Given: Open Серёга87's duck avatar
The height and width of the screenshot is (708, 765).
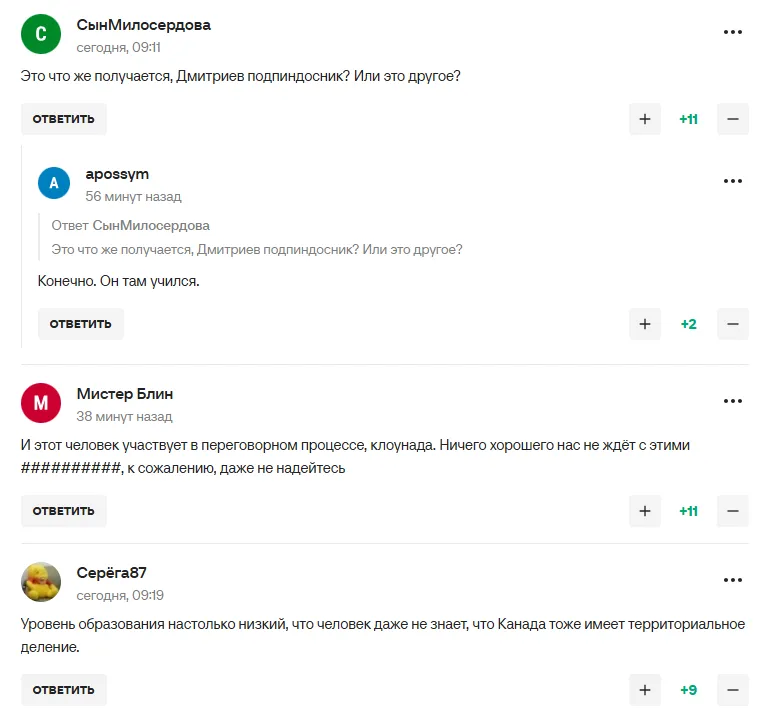Looking at the screenshot, I should click(x=41, y=582).
